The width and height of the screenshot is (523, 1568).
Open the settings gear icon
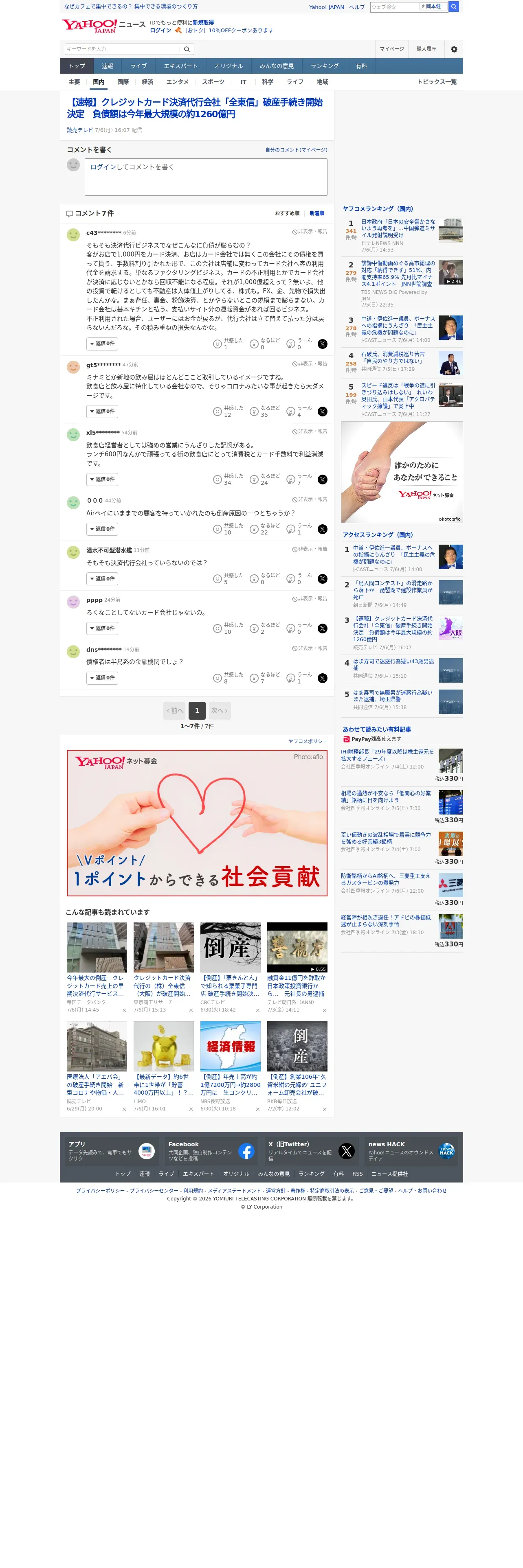click(454, 49)
